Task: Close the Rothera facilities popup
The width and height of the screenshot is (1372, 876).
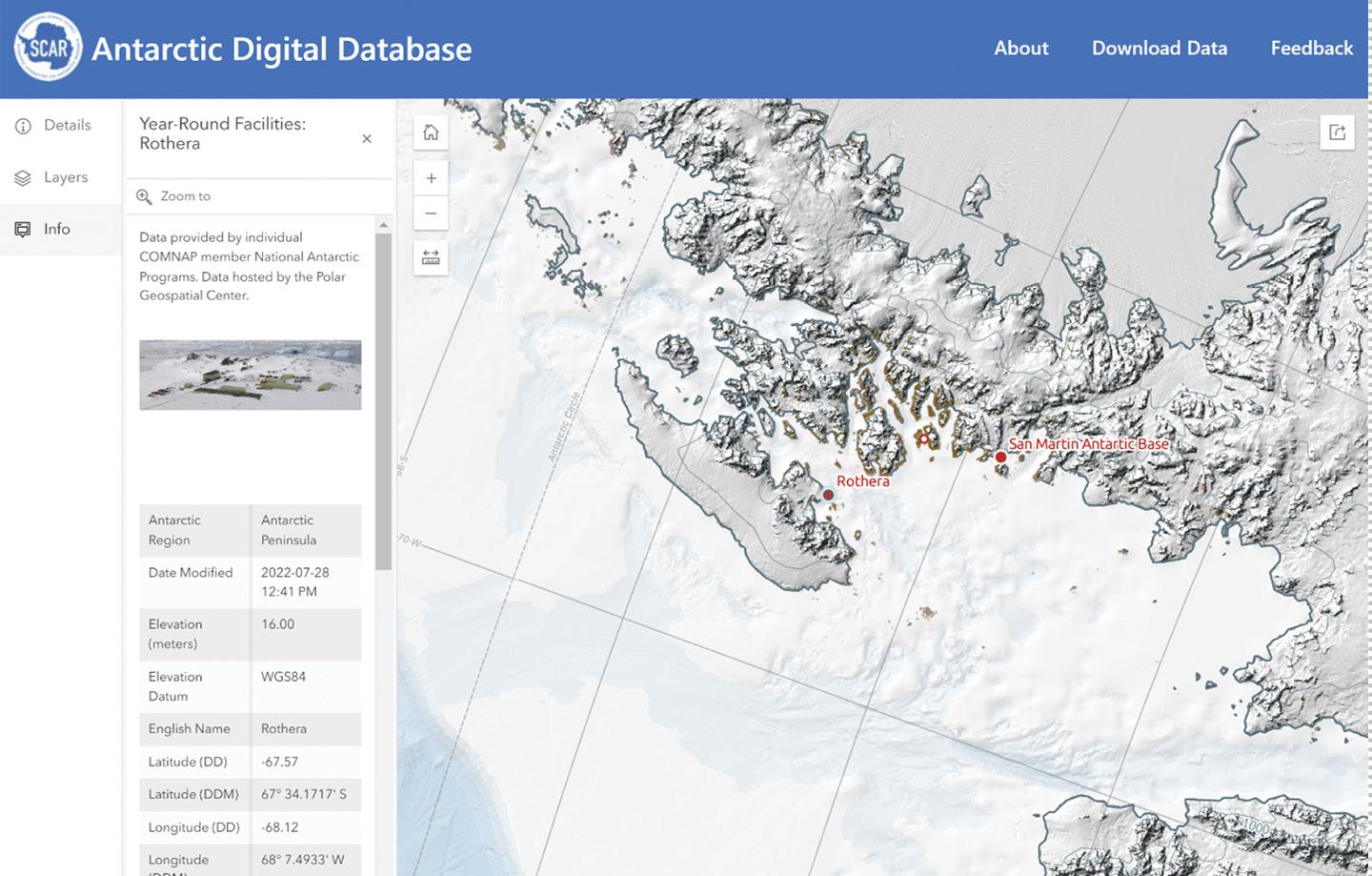Action: (367, 139)
